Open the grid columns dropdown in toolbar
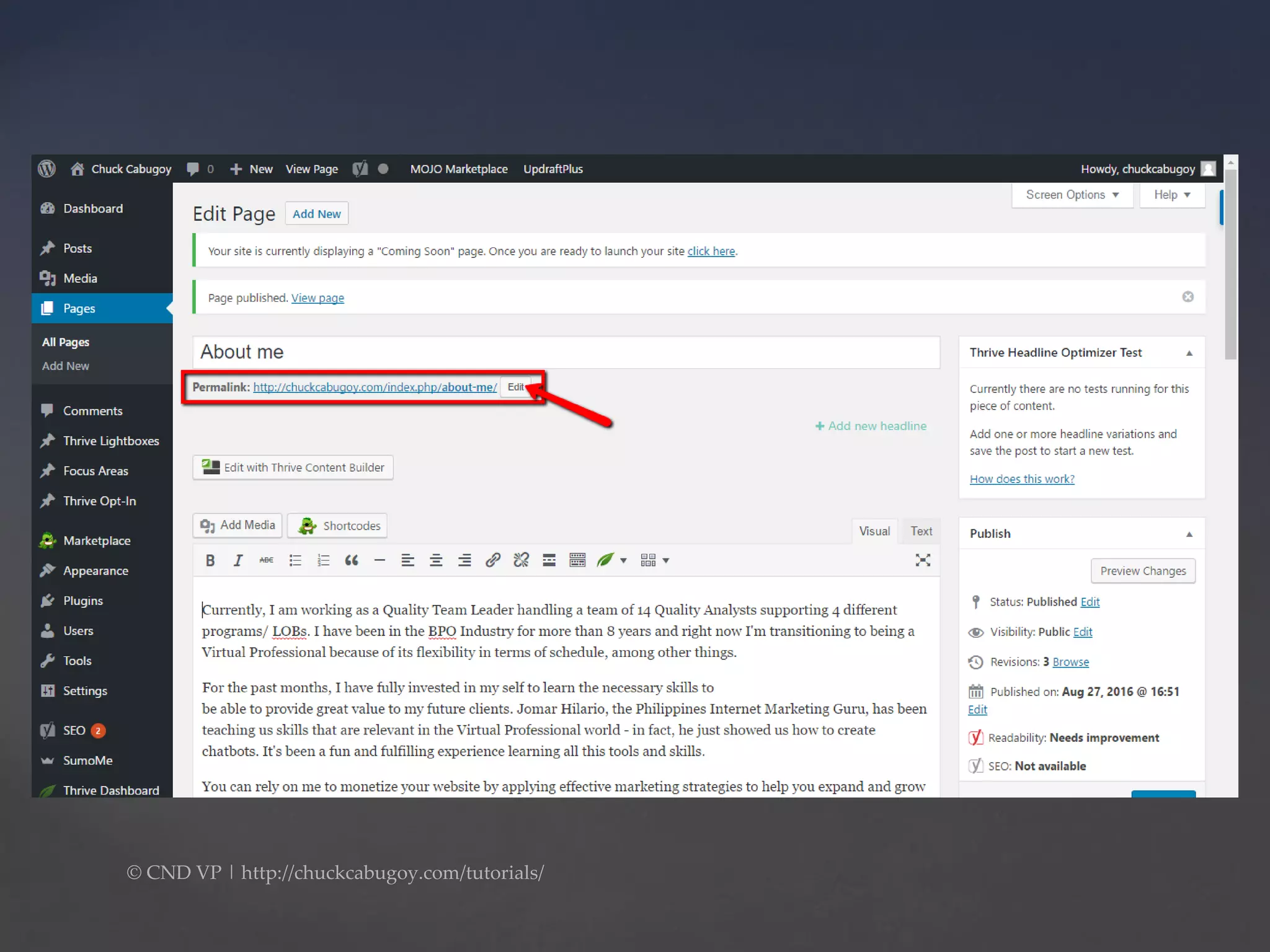The image size is (1270, 952). [x=655, y=560]
